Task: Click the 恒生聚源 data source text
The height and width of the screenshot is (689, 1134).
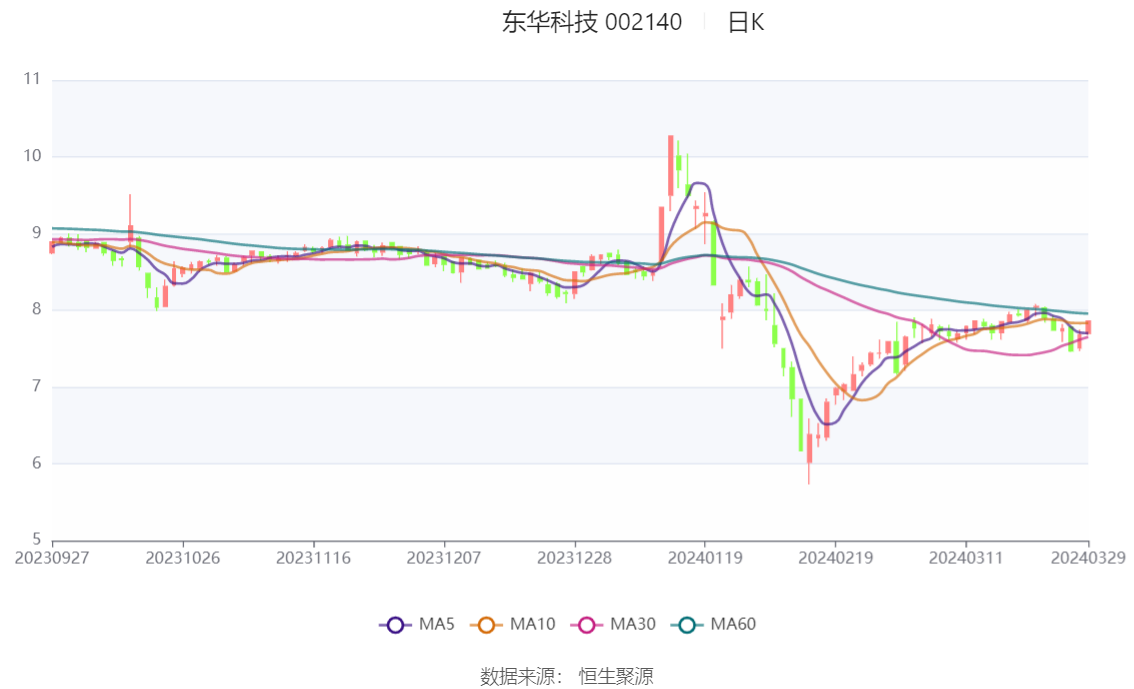Action: (x=616, y=677)
